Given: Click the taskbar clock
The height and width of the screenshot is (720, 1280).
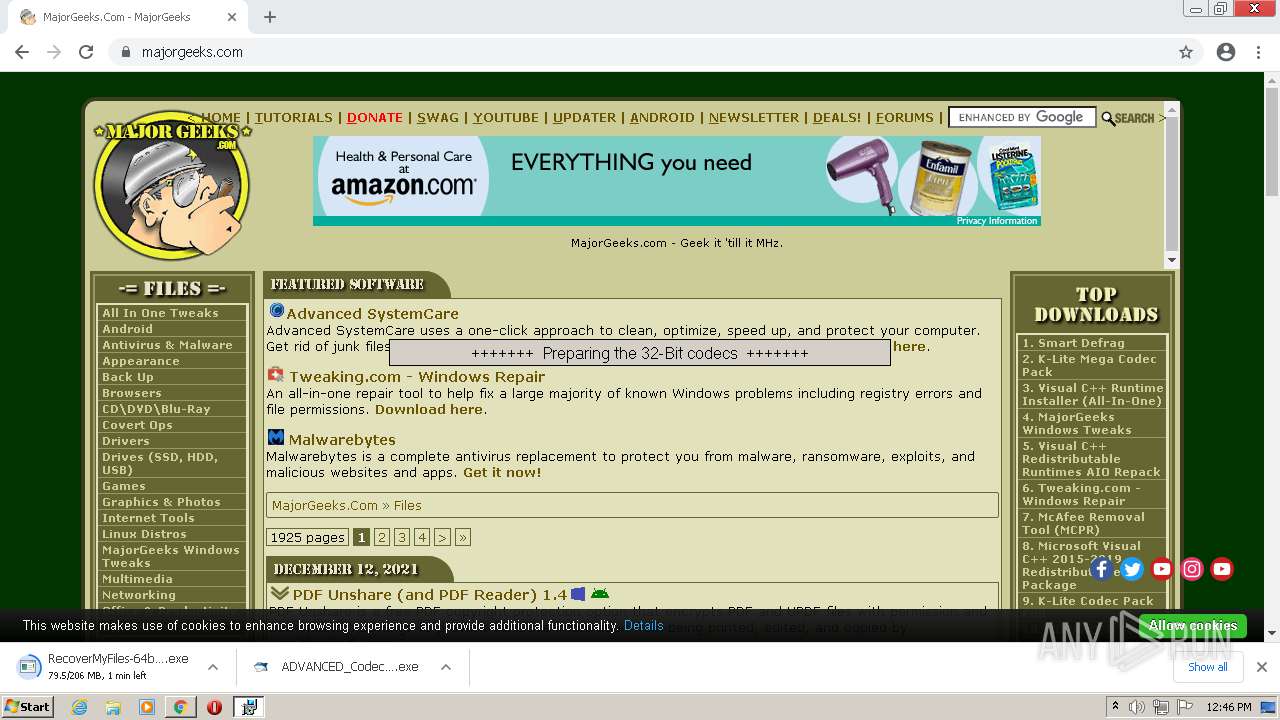Looking at the screenshot, I should (1229, 707).
